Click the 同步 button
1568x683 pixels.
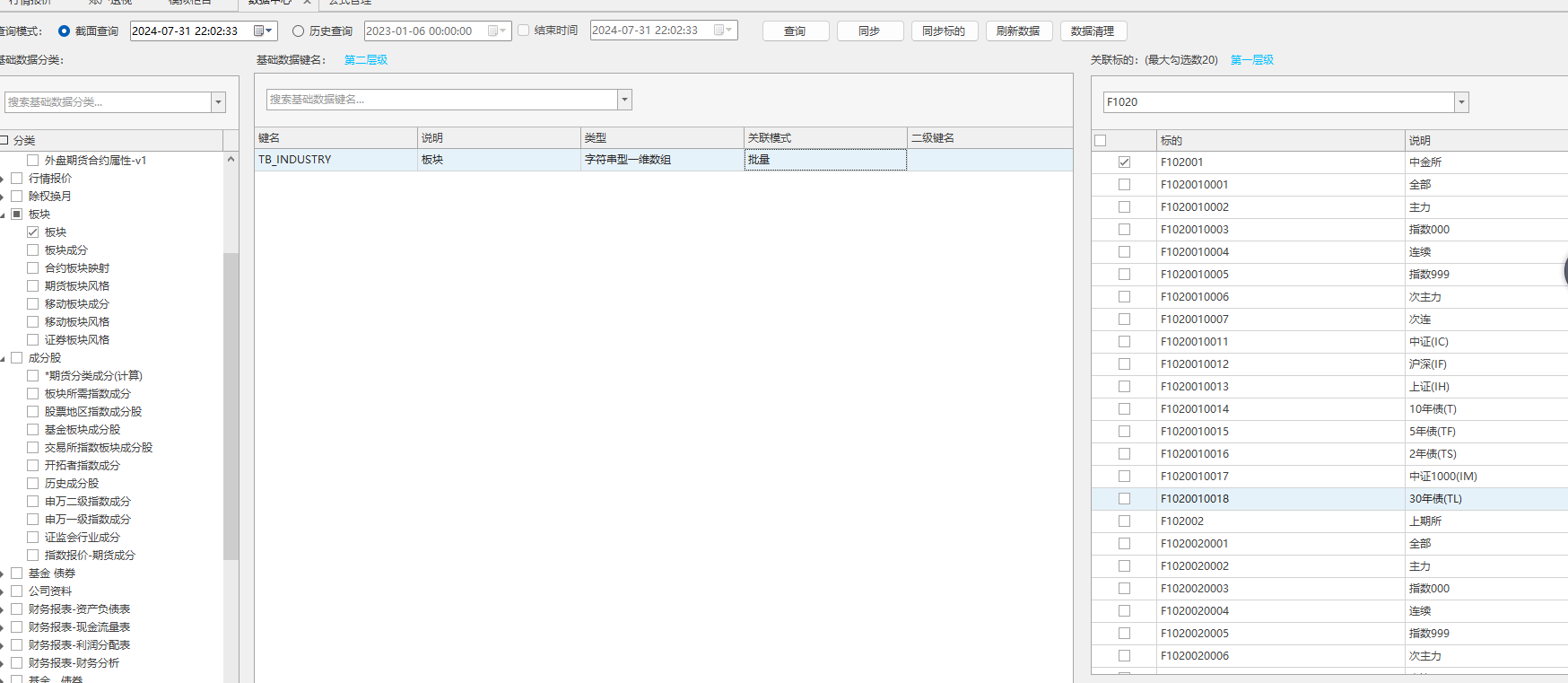tap(869, 31)
